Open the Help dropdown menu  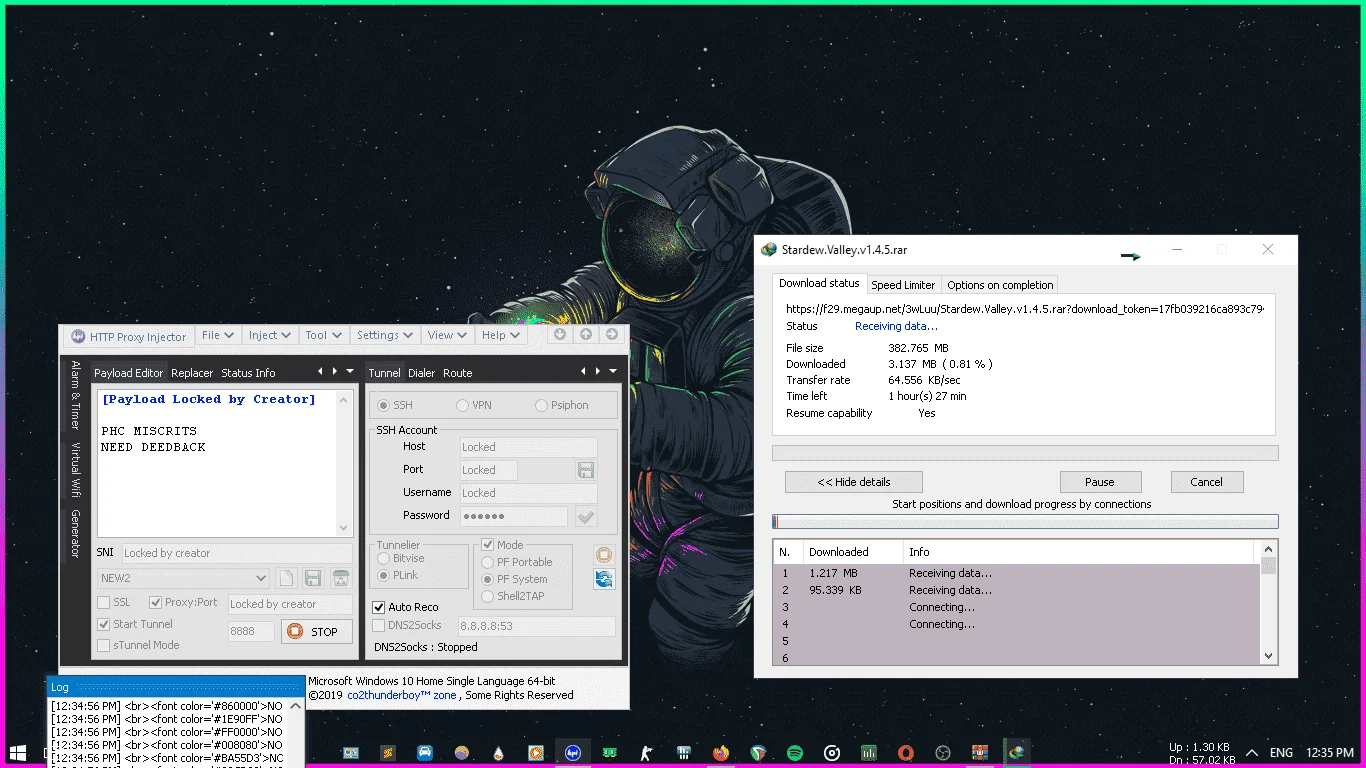501,336
